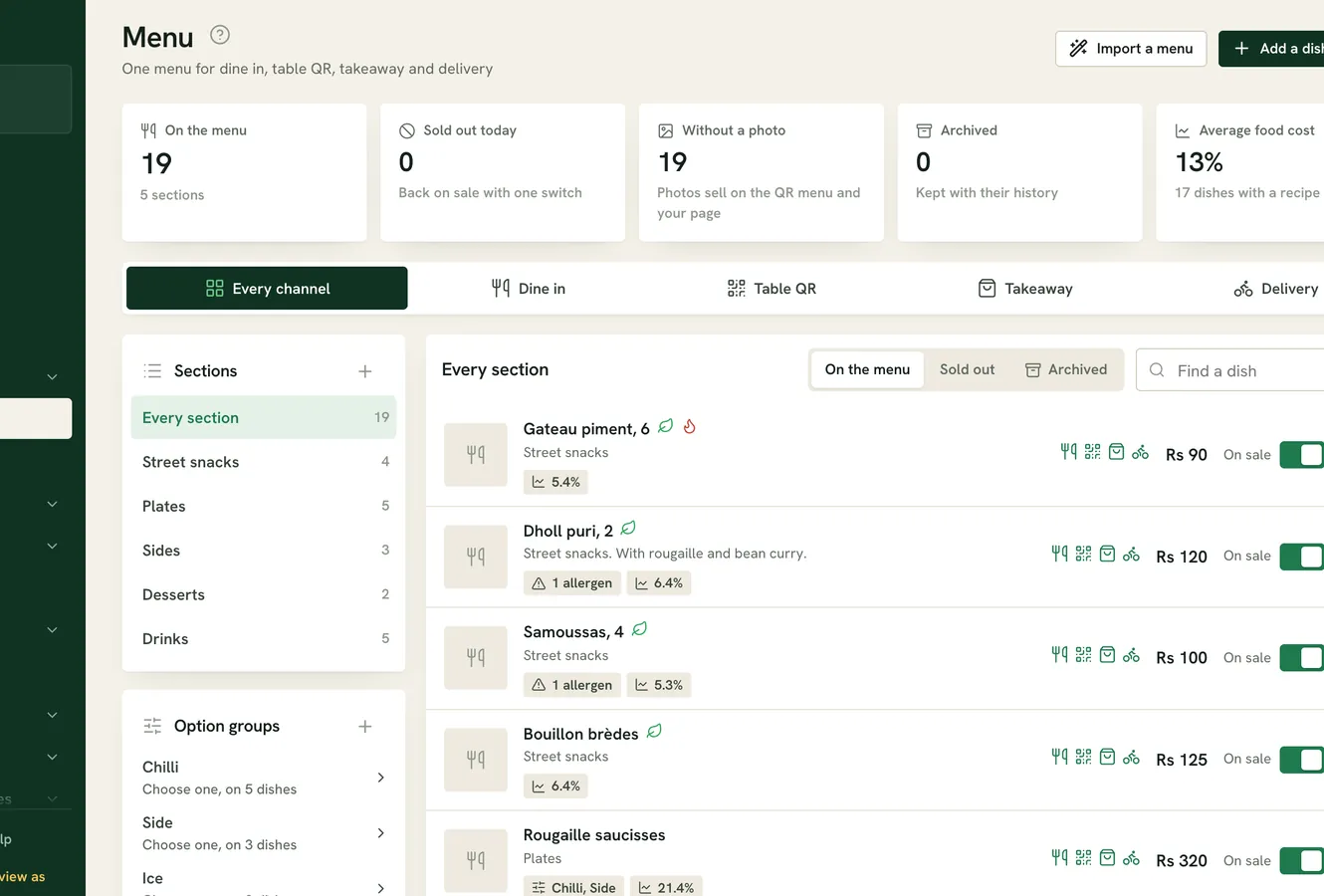Show Archived dishes filter
This screenshot has width=1324, height=896.
click(x=1066, y=369)
